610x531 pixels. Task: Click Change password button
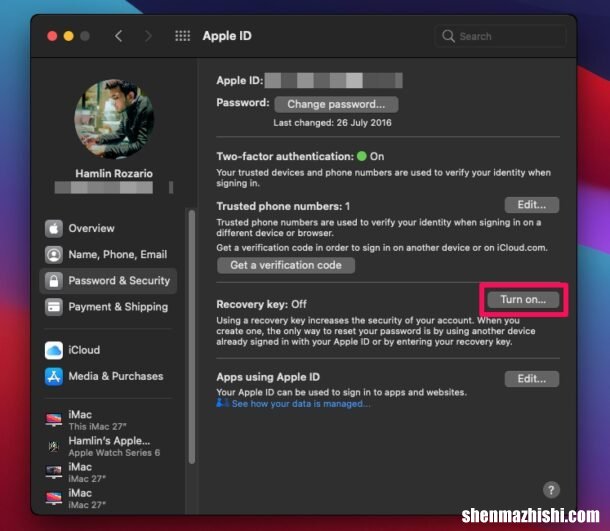tap(336, 104)
